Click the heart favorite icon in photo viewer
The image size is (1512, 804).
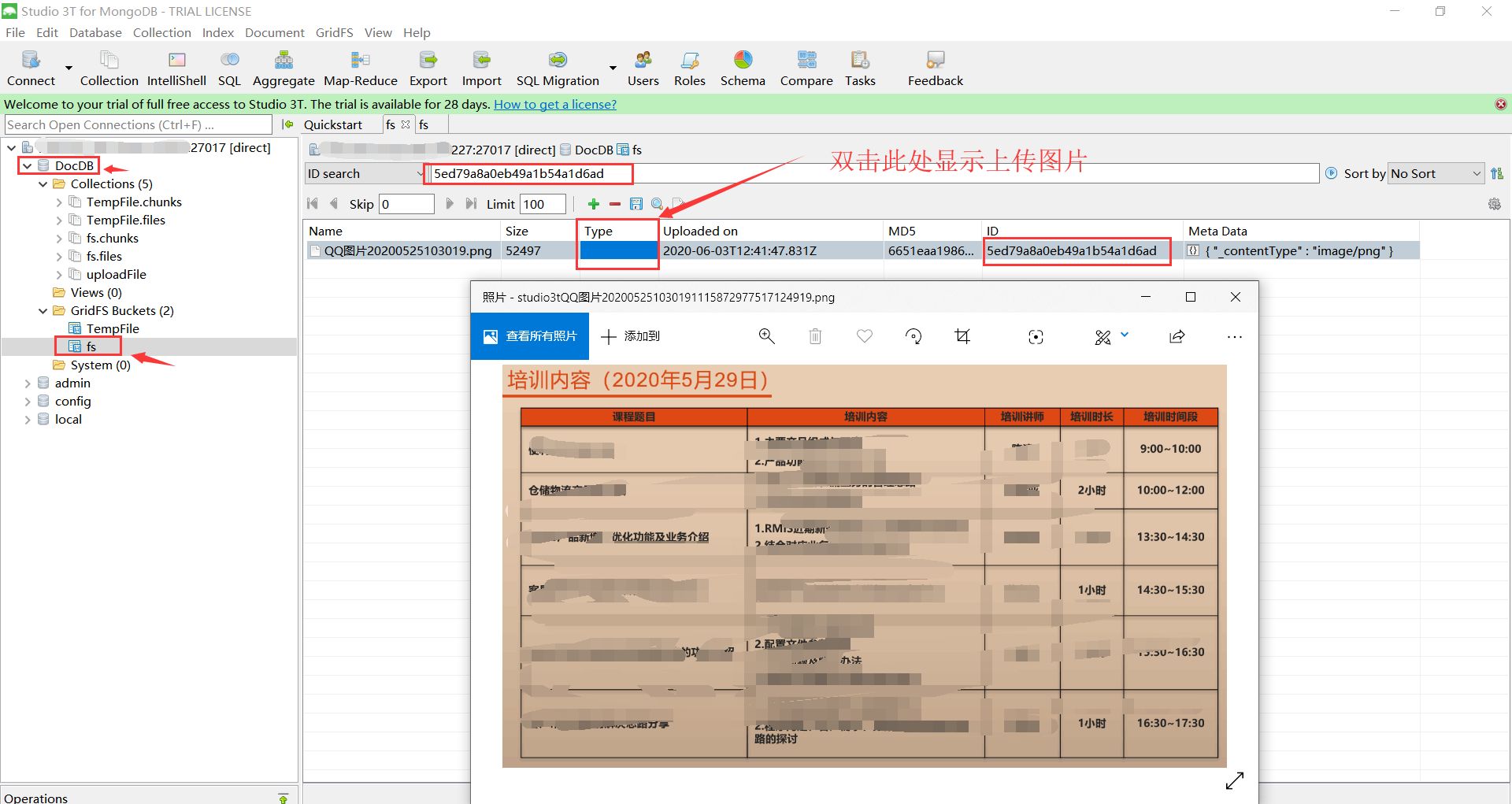(865, 336)
